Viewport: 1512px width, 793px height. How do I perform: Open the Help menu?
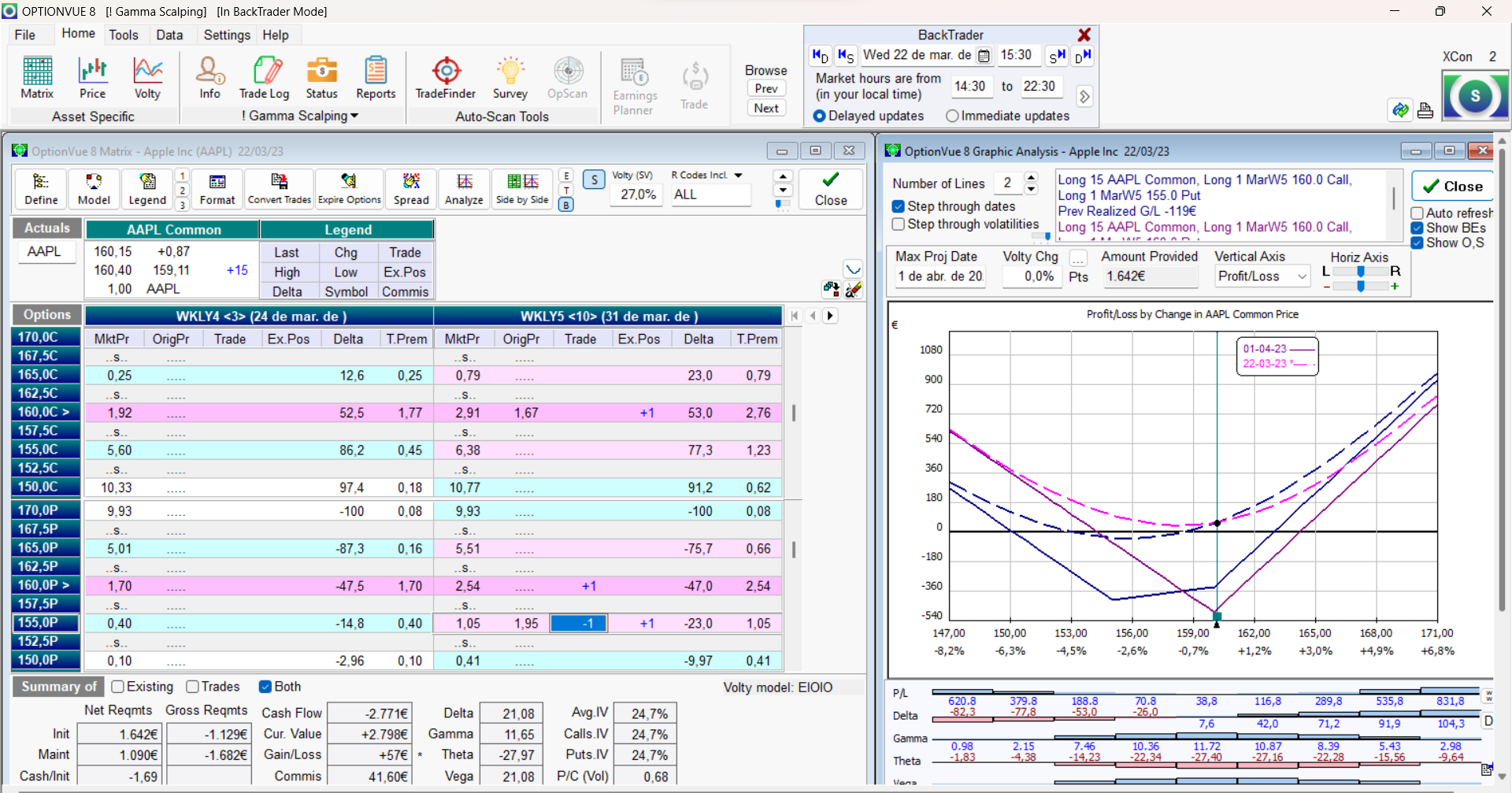[276, 35]
